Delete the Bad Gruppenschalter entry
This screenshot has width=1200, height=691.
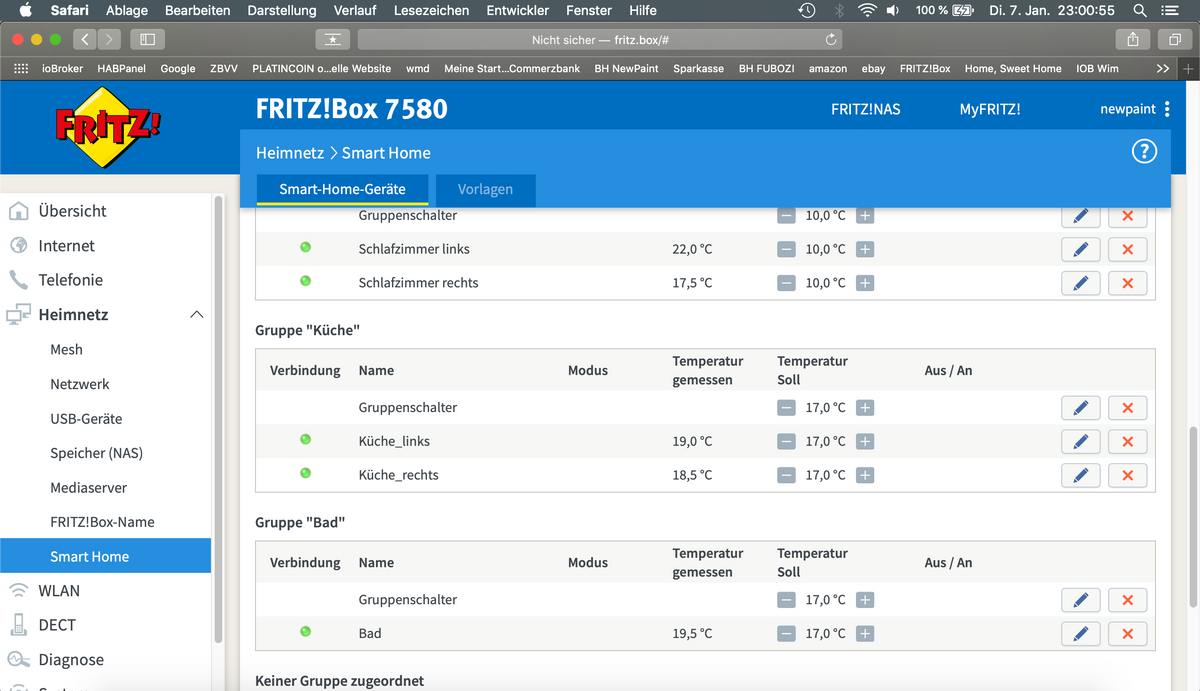[x=1128, y=599]
